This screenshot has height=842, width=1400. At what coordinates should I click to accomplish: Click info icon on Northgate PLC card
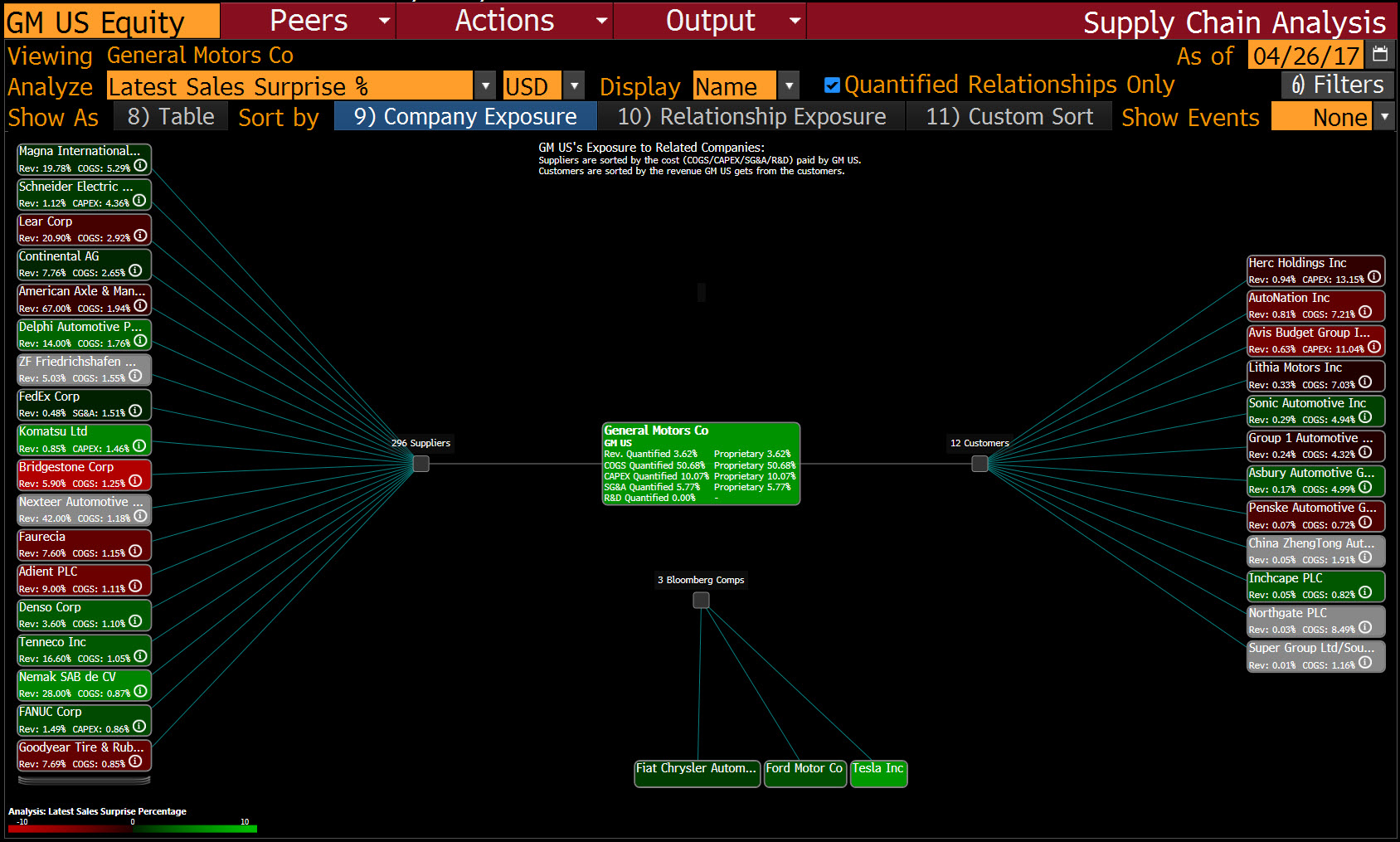coord(1365,627)
